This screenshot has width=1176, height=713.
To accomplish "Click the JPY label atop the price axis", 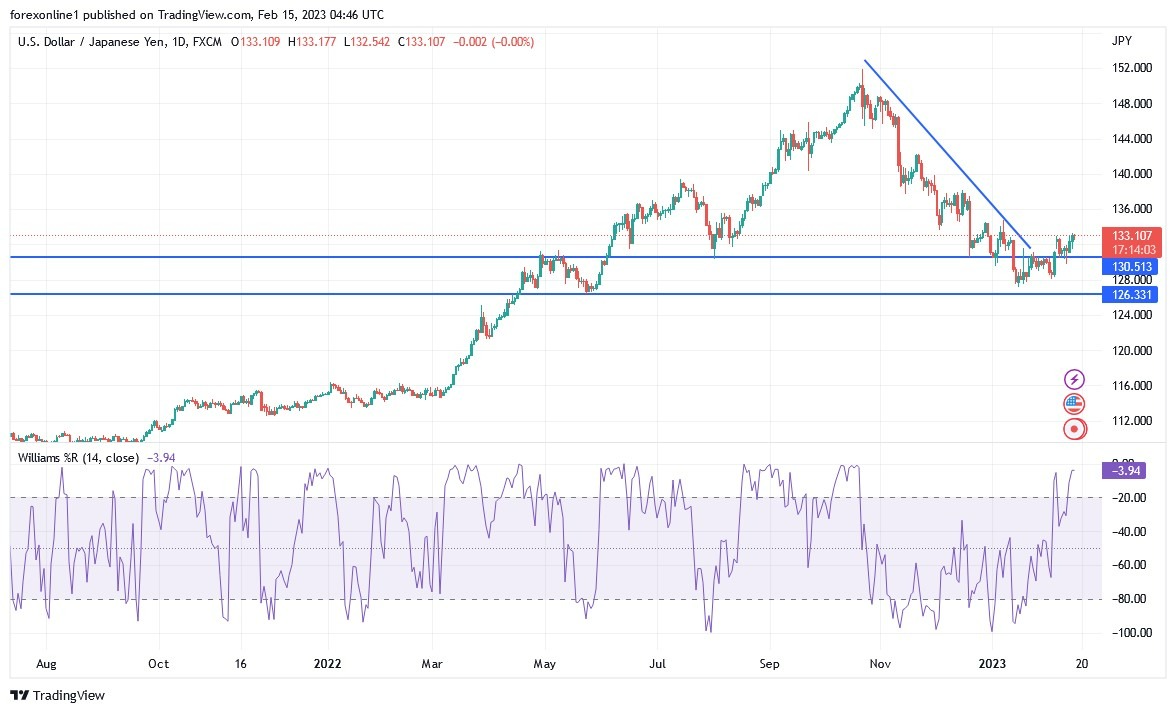I will coord(1122,40).
